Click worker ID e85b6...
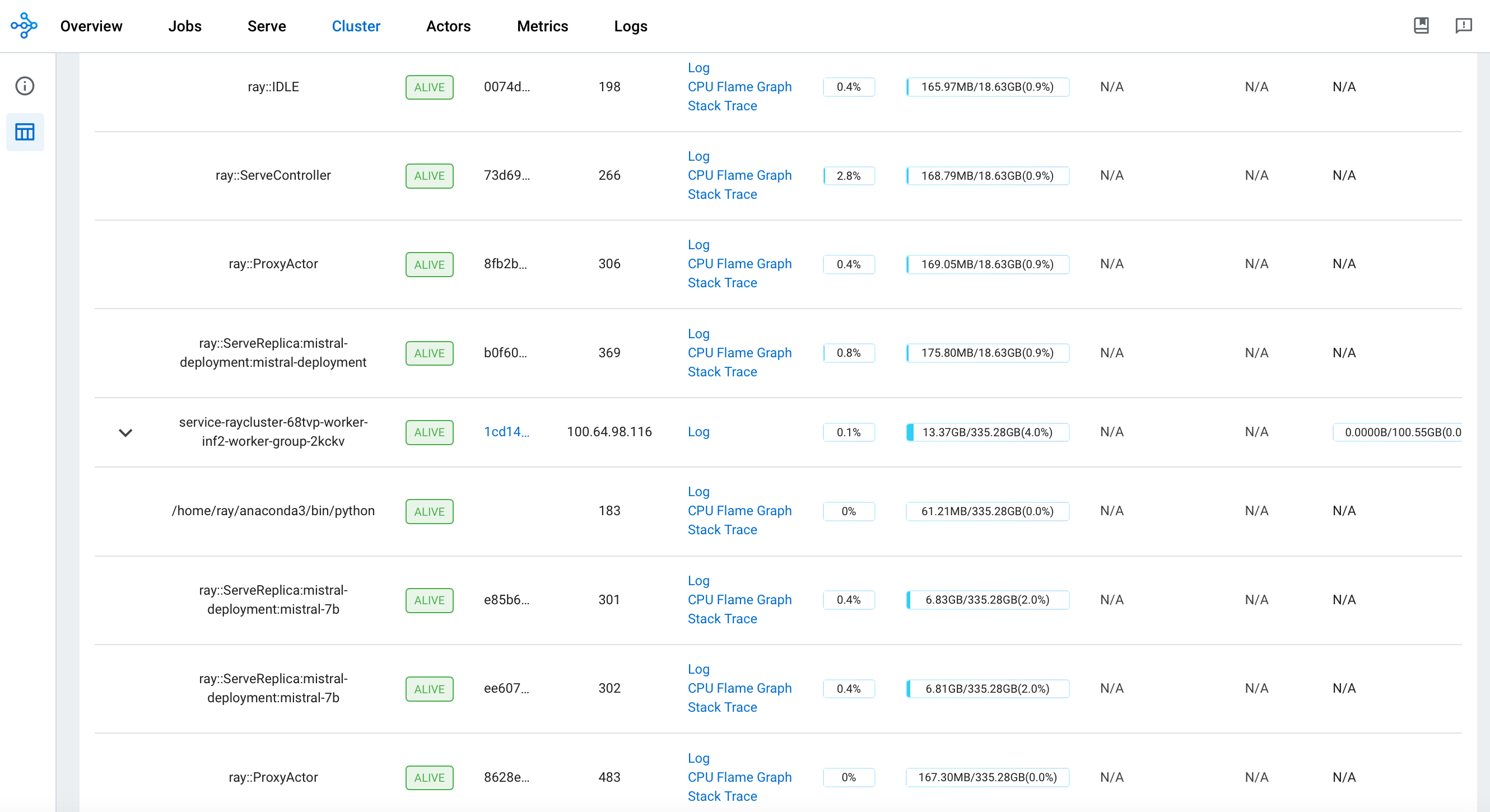 507,600
